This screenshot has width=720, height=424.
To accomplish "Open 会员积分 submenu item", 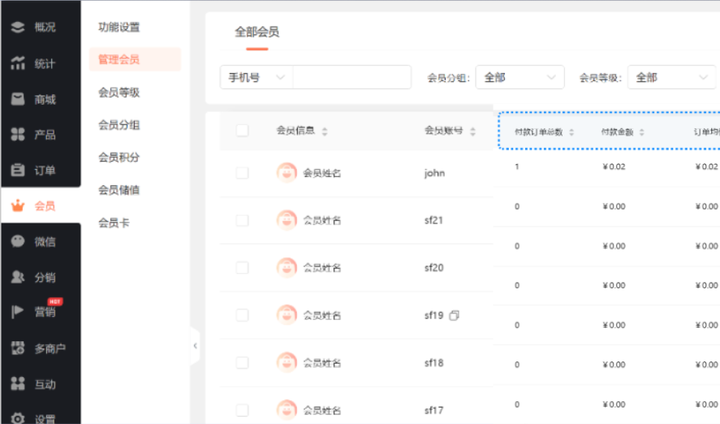I will click(119, 157).
